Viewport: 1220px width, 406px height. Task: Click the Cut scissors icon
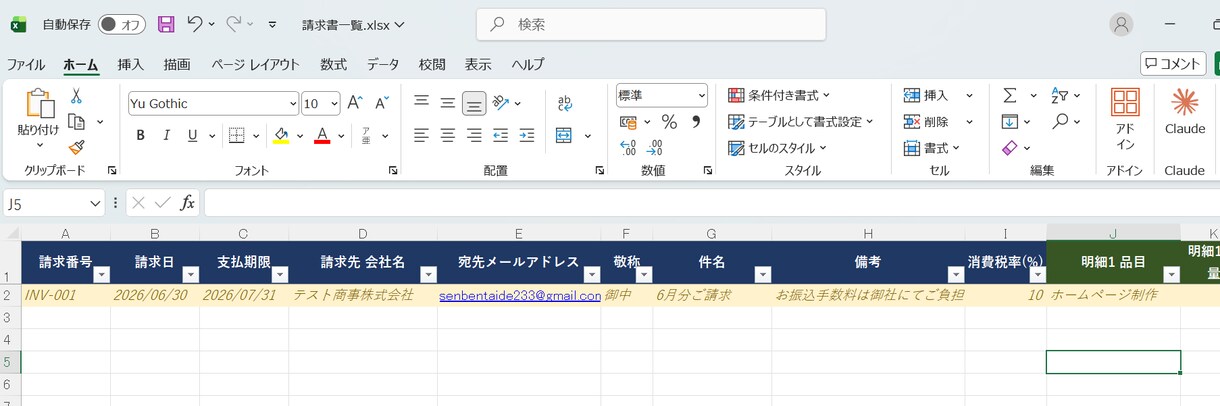pos(76,96)
